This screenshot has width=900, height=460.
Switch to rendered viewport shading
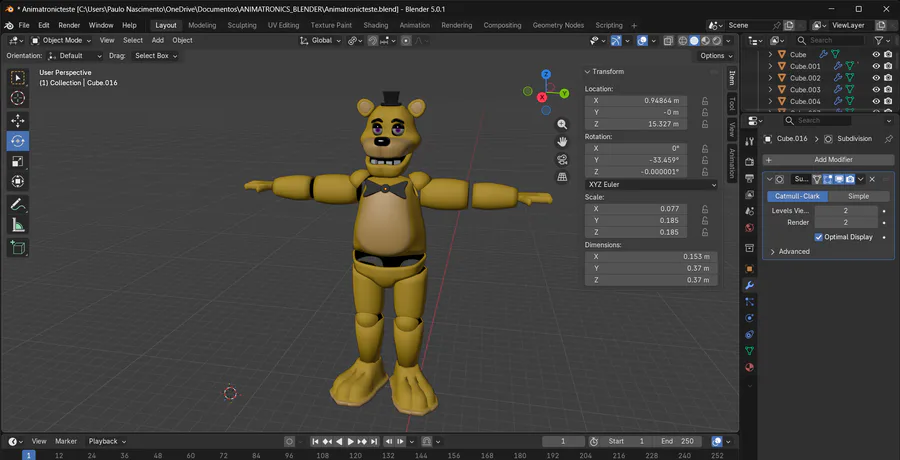[x=716, y=41]
